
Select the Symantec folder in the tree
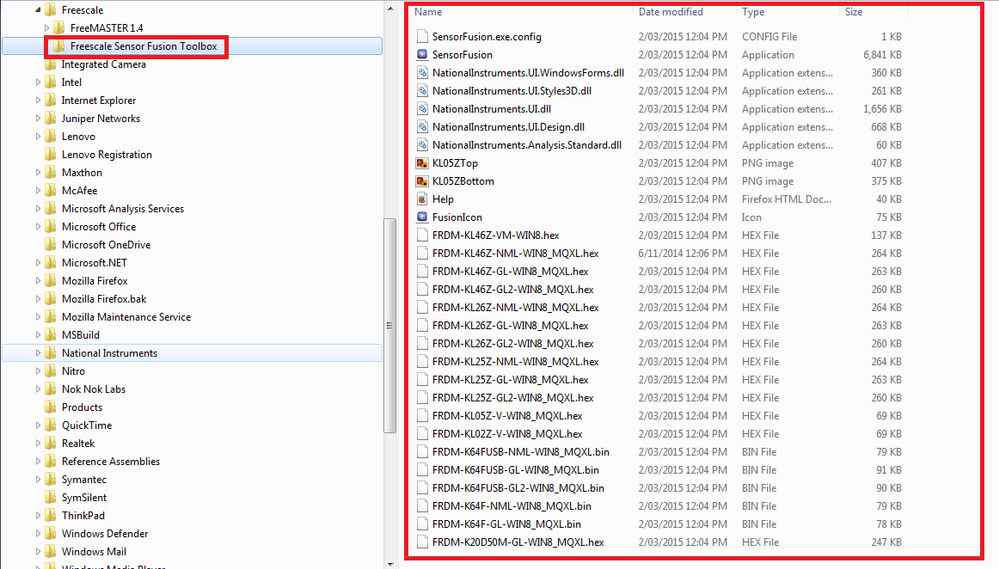tap(84, 480)
